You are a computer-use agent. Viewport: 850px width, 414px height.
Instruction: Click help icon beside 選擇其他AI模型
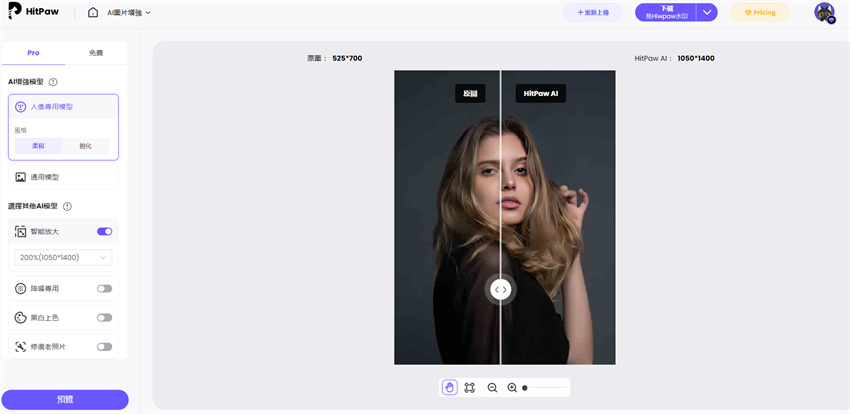pos(67,206)
